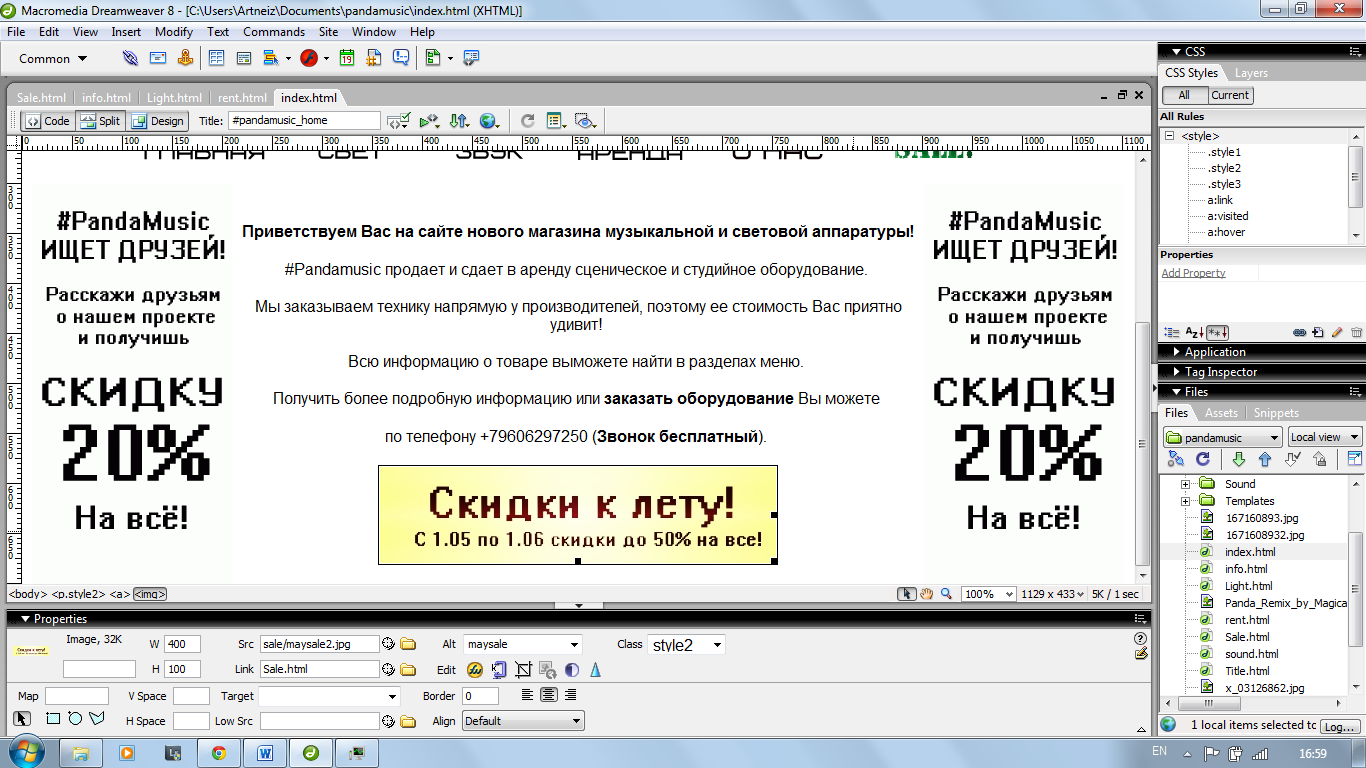1366x768 pixels.
Task: Click the Log button in Files panel
Action: tap(1341, 726)
